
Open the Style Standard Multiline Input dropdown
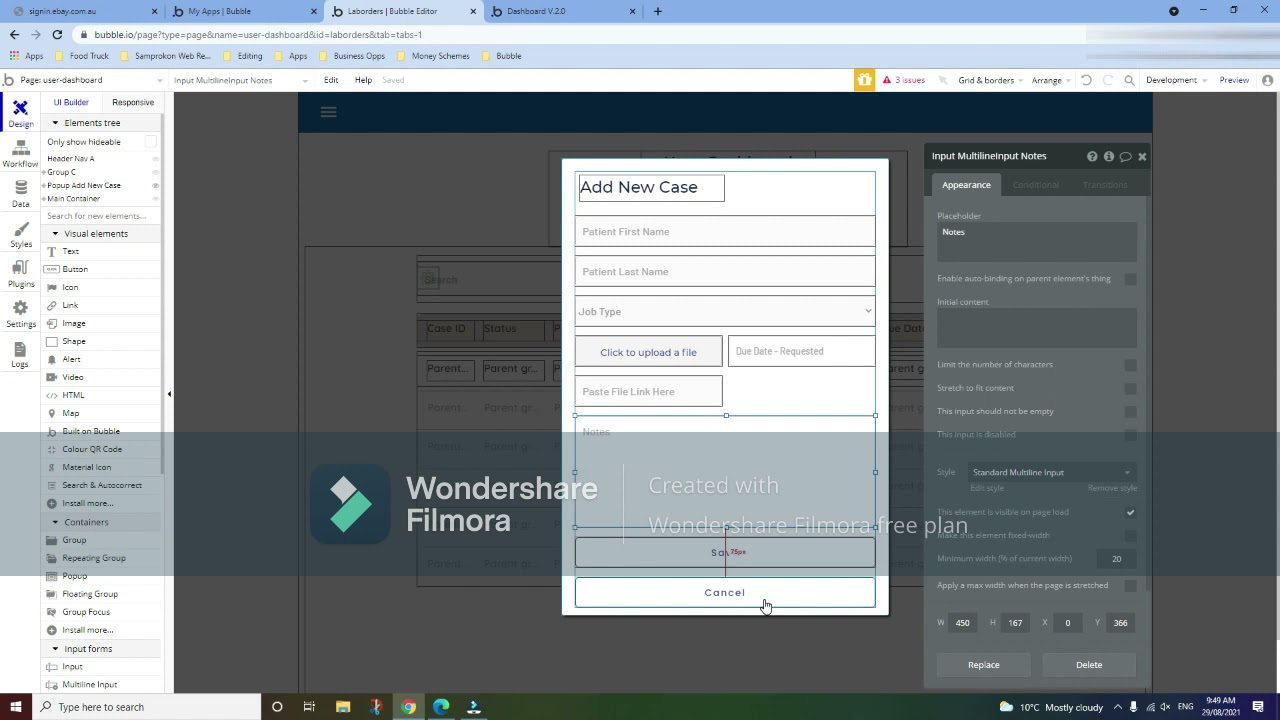[1051, 472]
